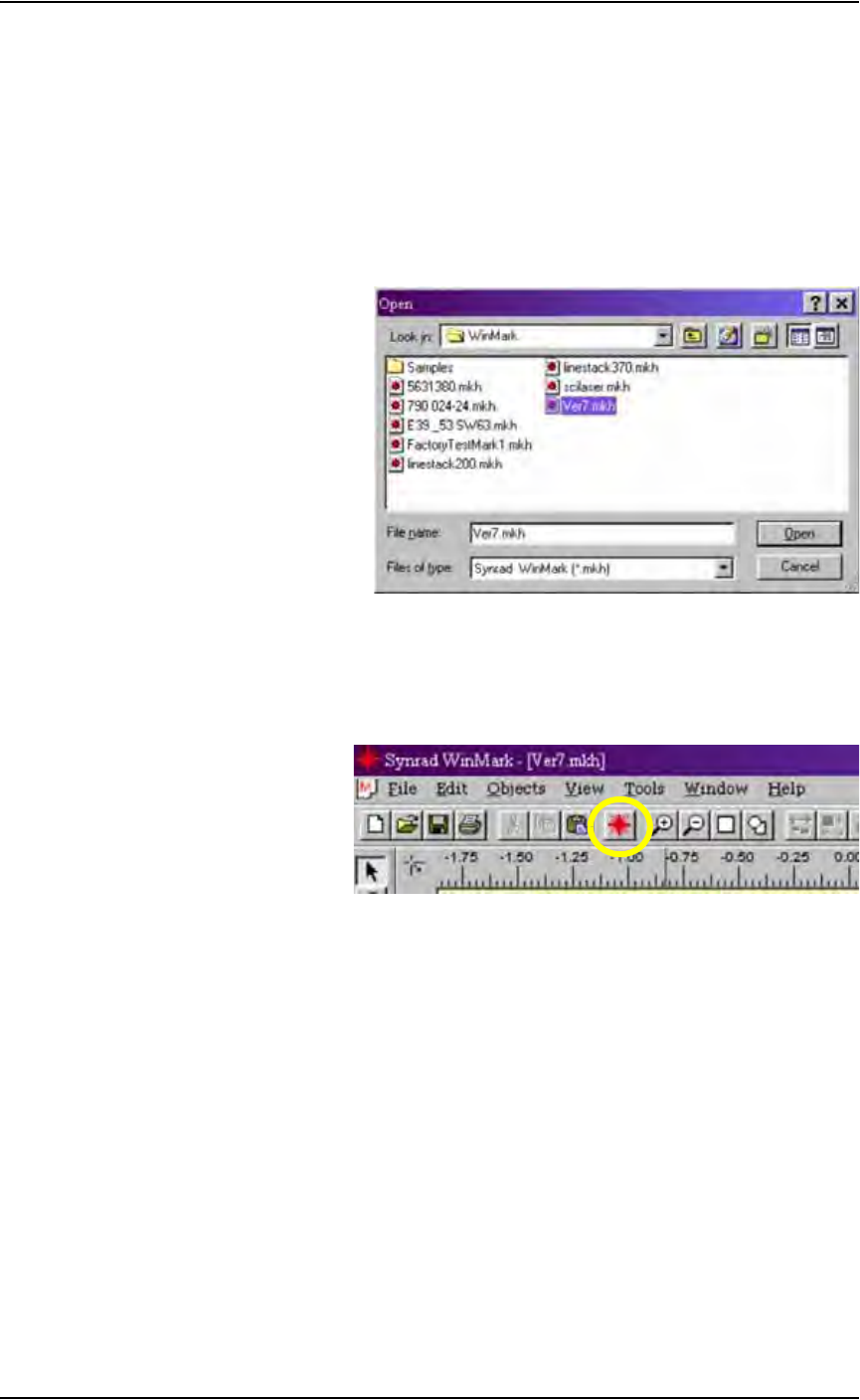Select file linestack370.mkh

pos(602,368)
